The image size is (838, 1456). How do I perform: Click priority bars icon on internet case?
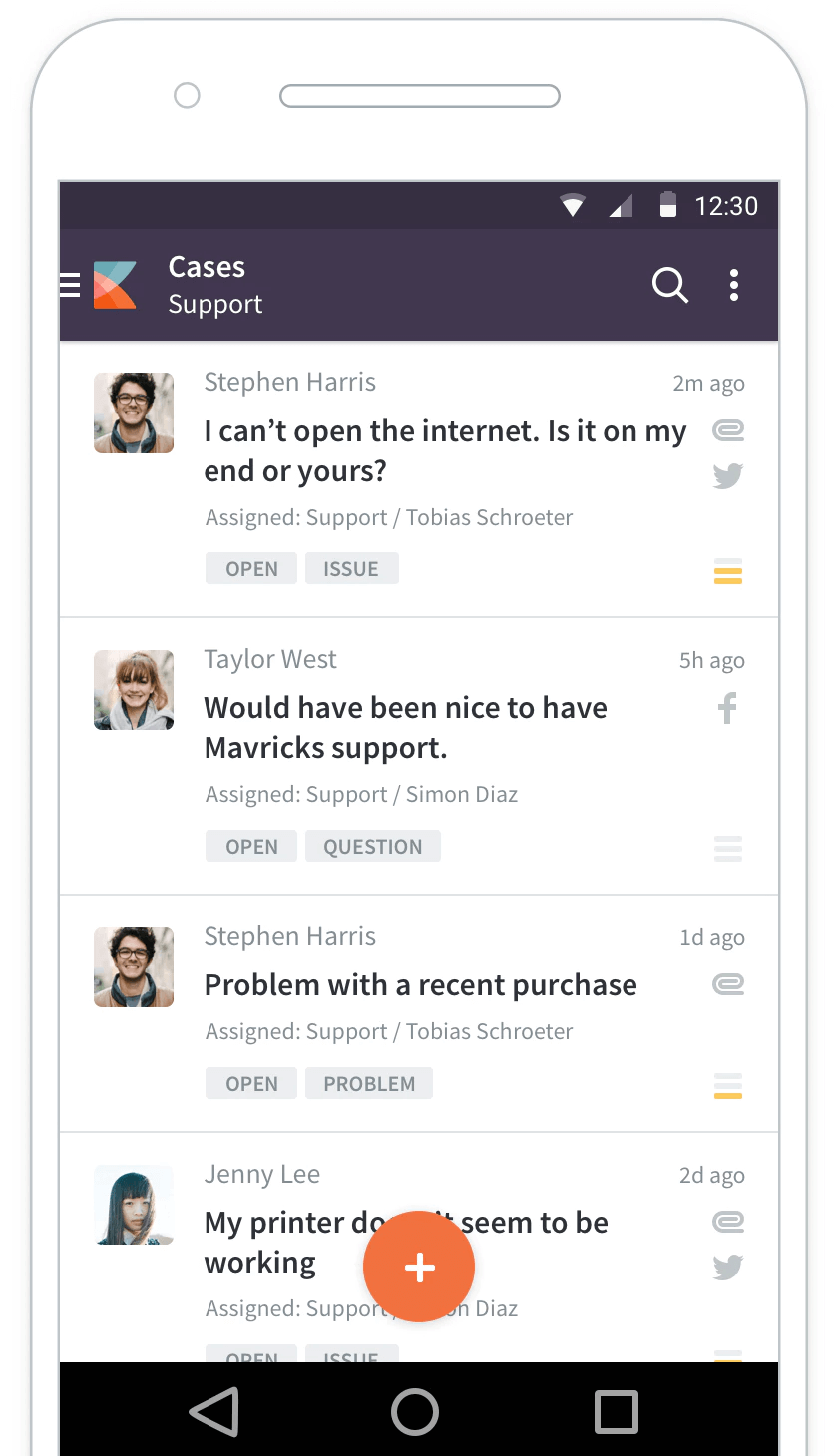coord(728,572)
